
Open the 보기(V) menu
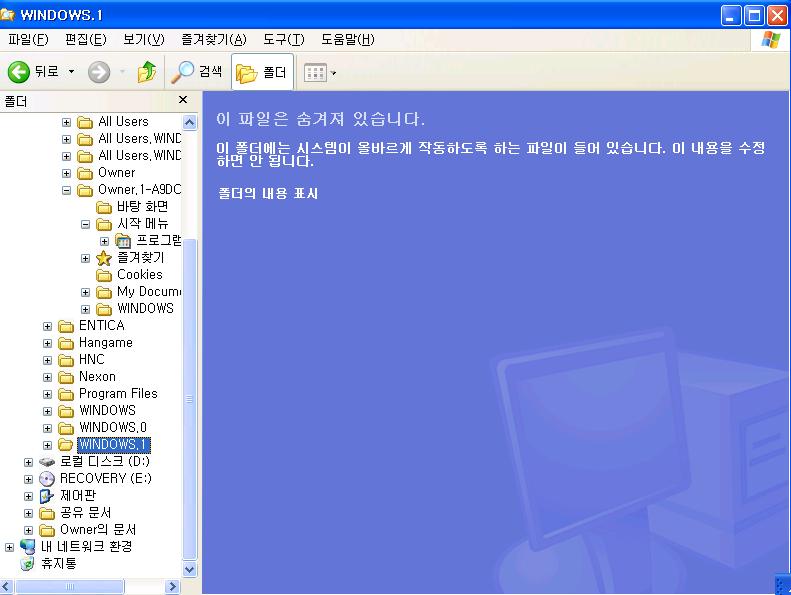coord(144,39)
